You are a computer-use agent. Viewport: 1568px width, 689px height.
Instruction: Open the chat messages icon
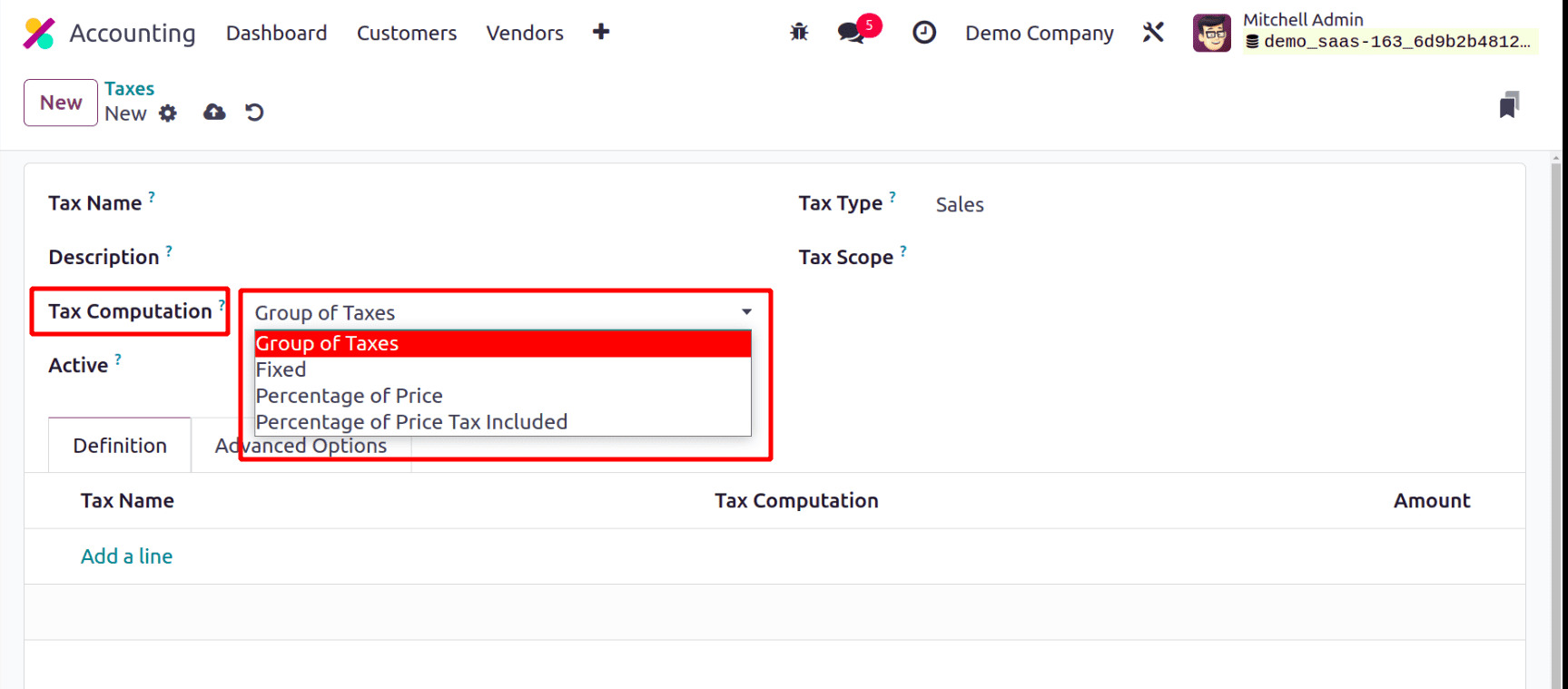[x=851, y=34]
